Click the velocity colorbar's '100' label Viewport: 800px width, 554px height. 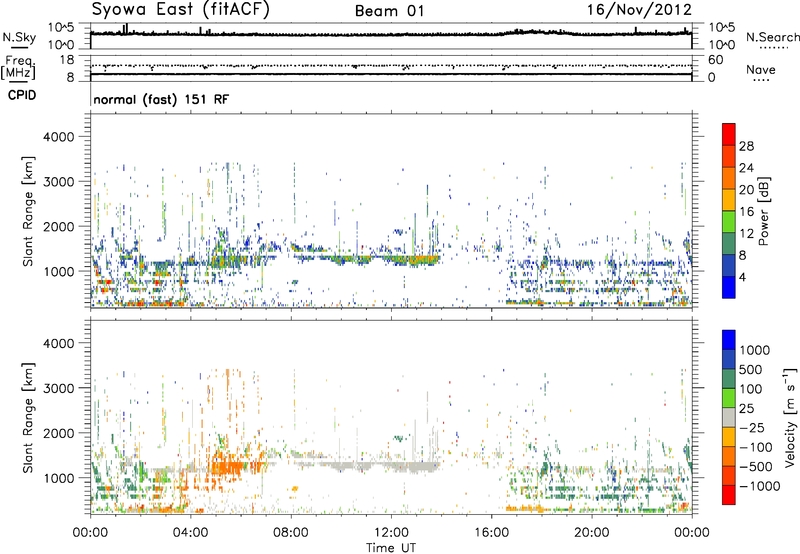pyautogui.click(x=753, y=389)
